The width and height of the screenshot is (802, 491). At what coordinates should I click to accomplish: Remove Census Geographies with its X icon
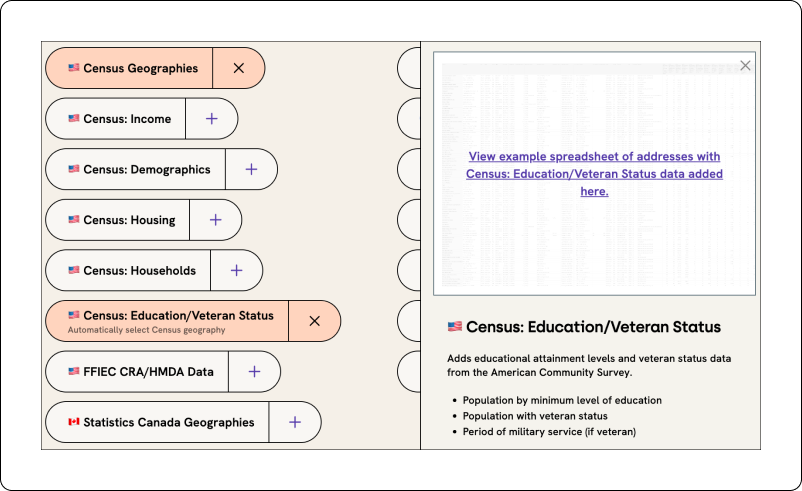tap(239, 68)
